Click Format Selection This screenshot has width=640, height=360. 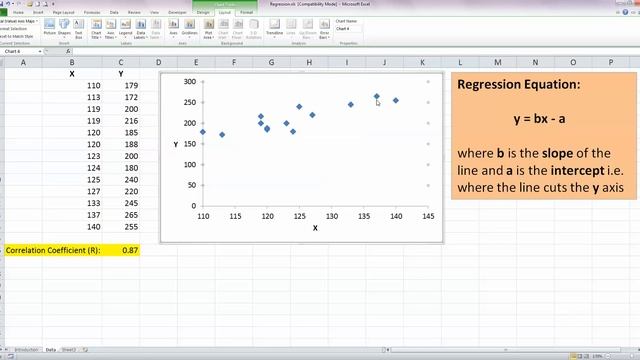(13, 29)
